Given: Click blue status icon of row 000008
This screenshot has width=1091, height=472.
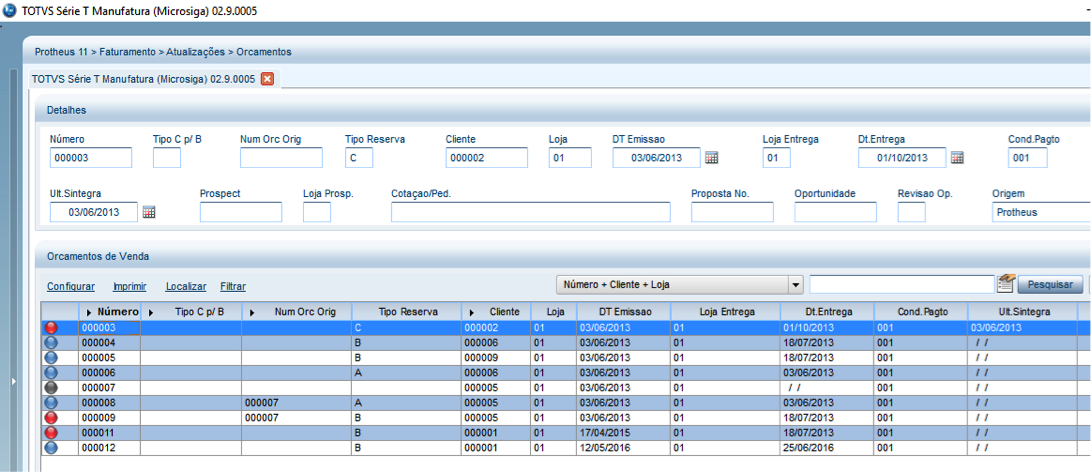Looking at the screenshot, I should [51, 403].
